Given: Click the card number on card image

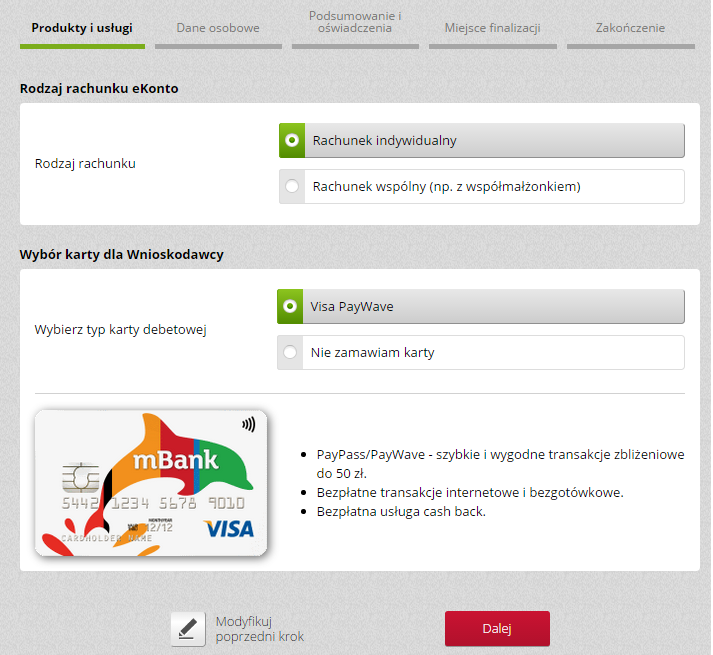Looking at the screenshot, I should coord(153,503).
